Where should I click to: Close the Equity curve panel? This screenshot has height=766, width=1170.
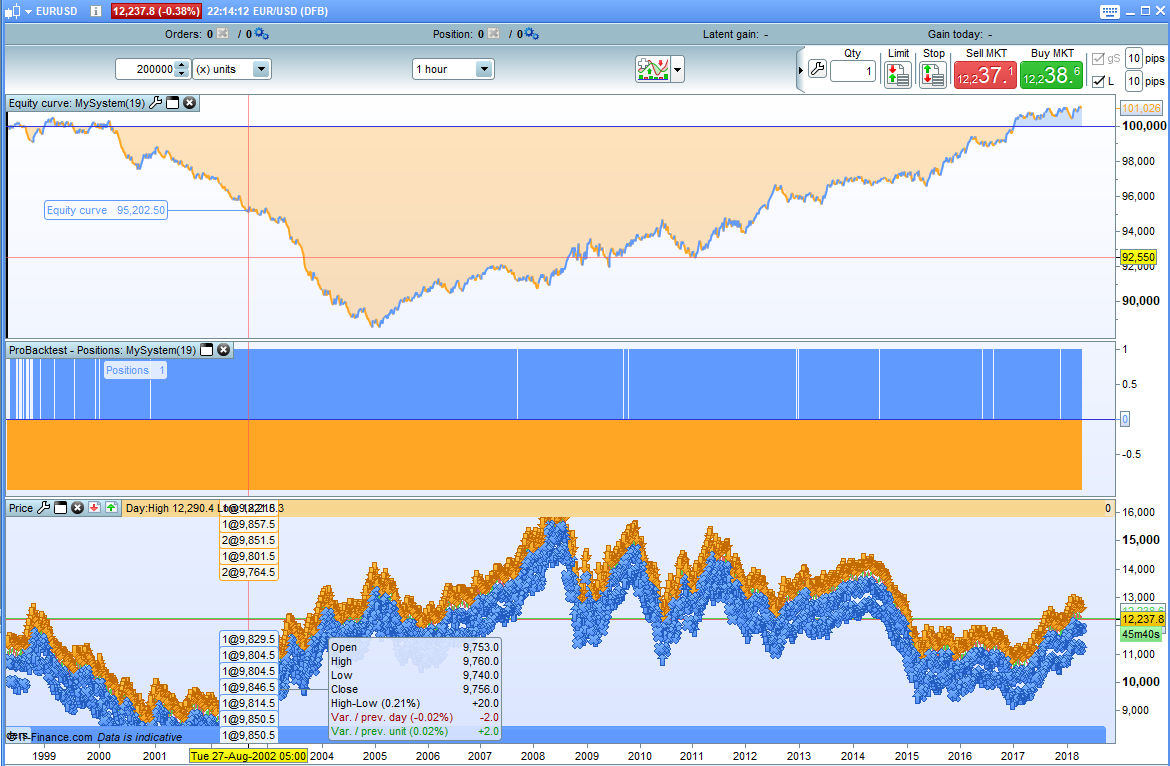click(190, 103)
